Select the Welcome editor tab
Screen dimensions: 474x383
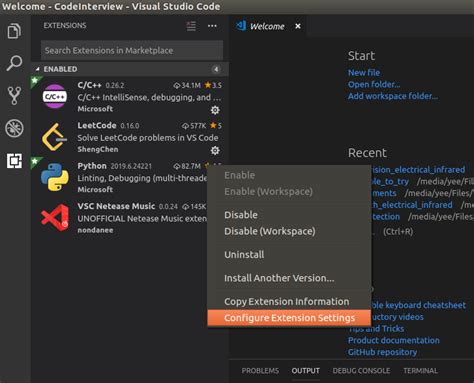tap(267, 26)
